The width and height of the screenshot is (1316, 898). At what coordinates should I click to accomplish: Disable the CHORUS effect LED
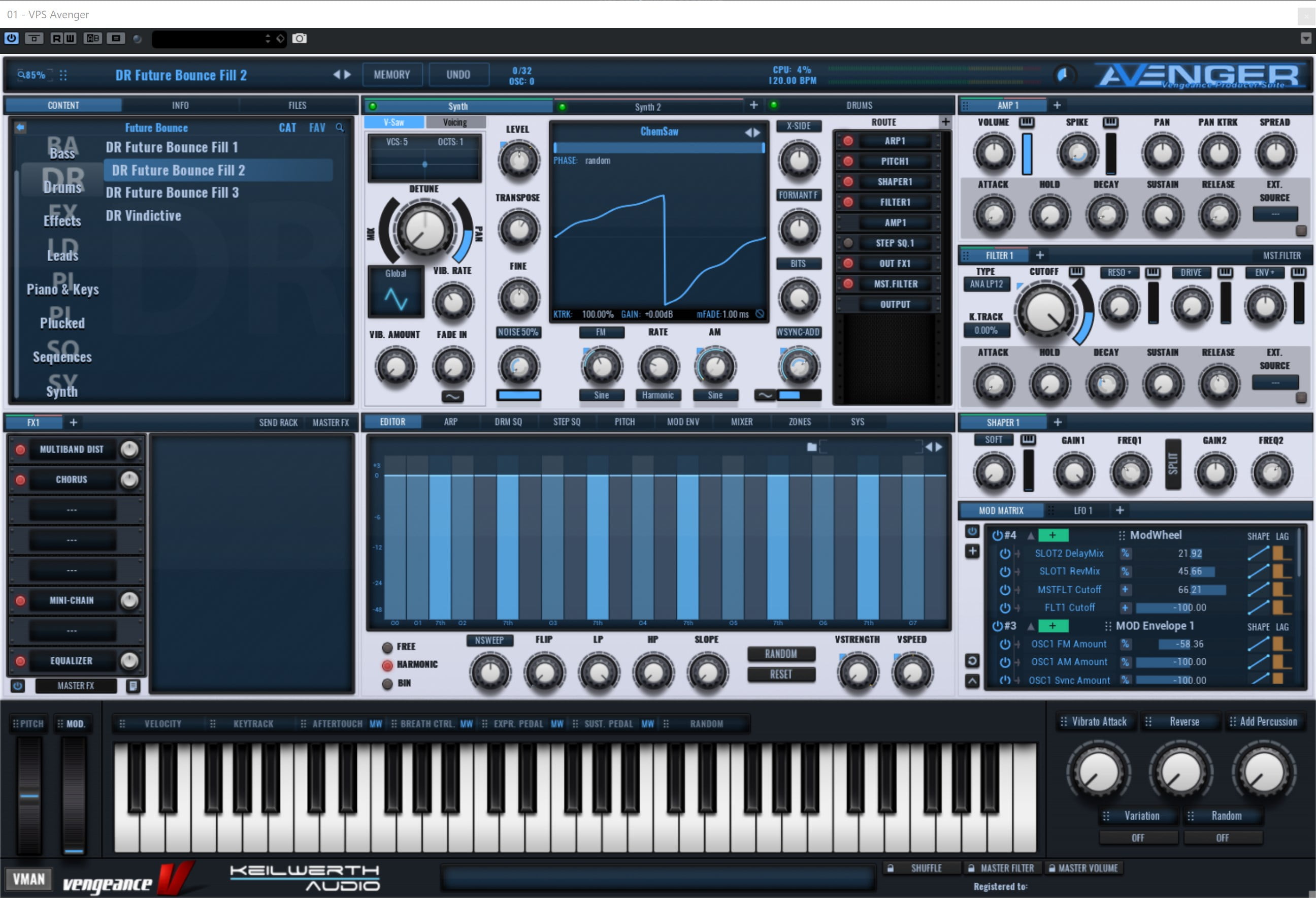(20, 480)
